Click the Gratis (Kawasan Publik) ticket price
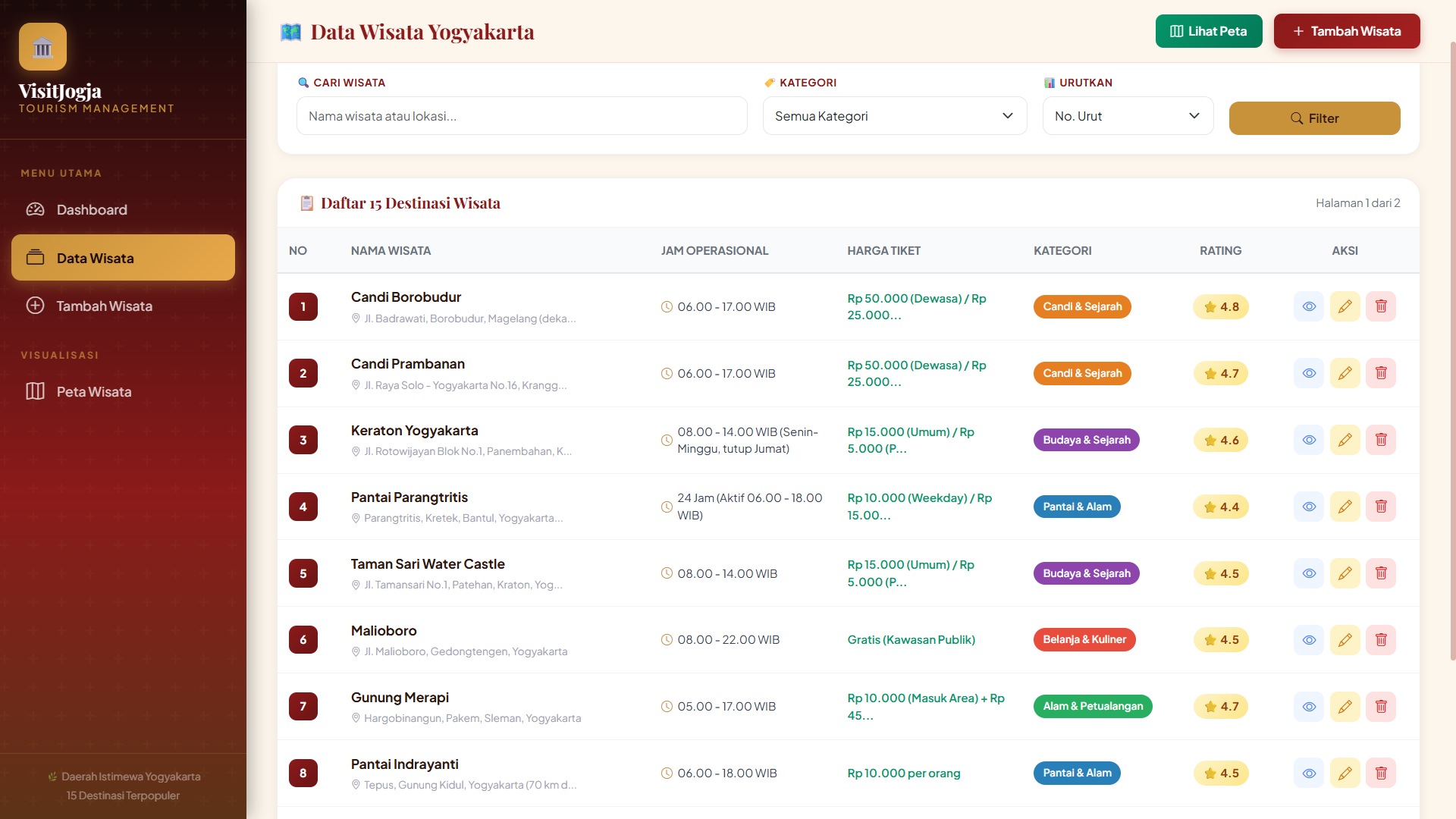1456x819 pixels. 912,639
